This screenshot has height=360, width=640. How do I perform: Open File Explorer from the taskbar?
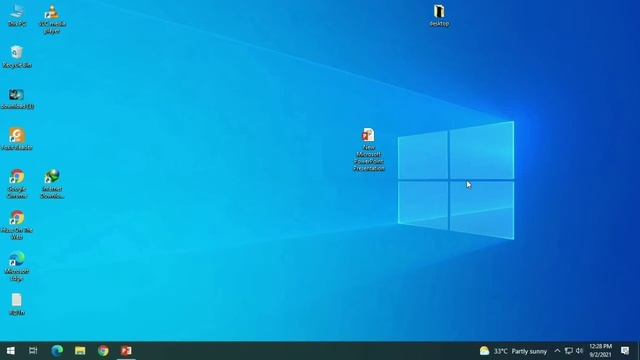point(80,351)
